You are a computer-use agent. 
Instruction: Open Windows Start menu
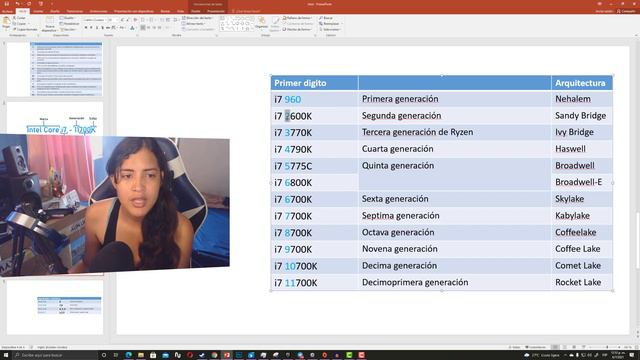tap(6, 355)
